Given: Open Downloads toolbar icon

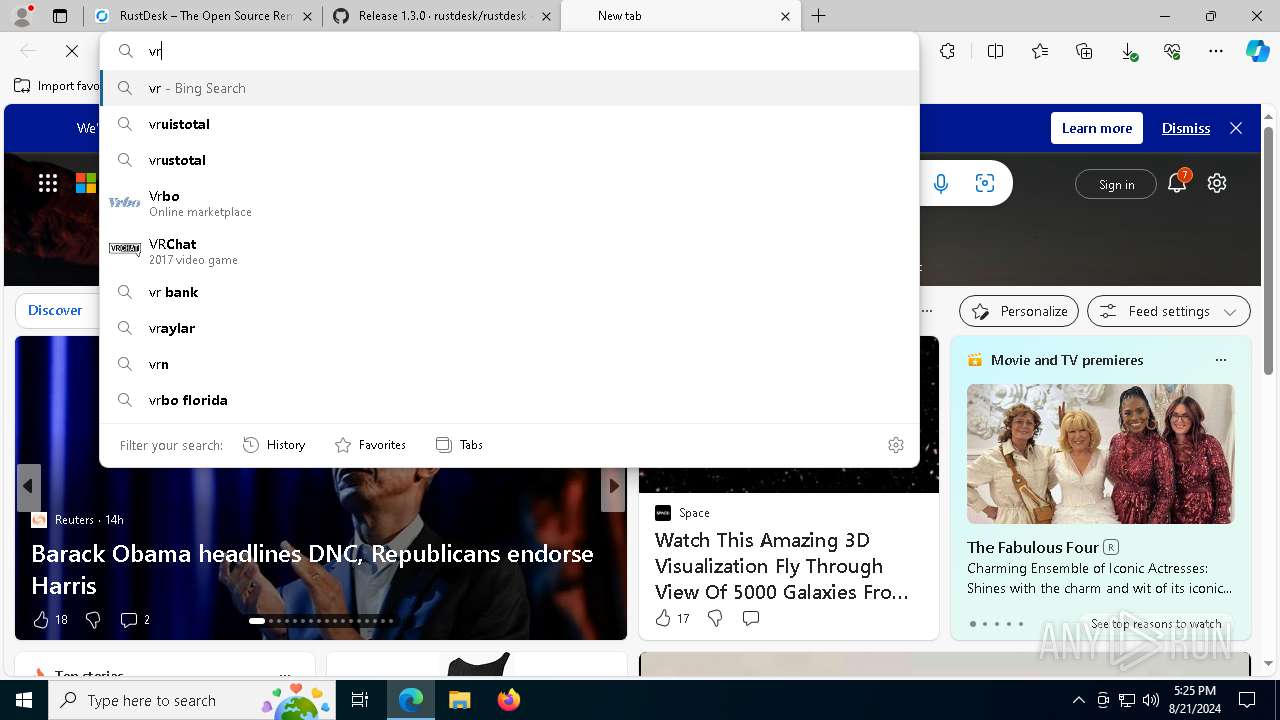Looking at the screenshot, I should click(1128, 51).
